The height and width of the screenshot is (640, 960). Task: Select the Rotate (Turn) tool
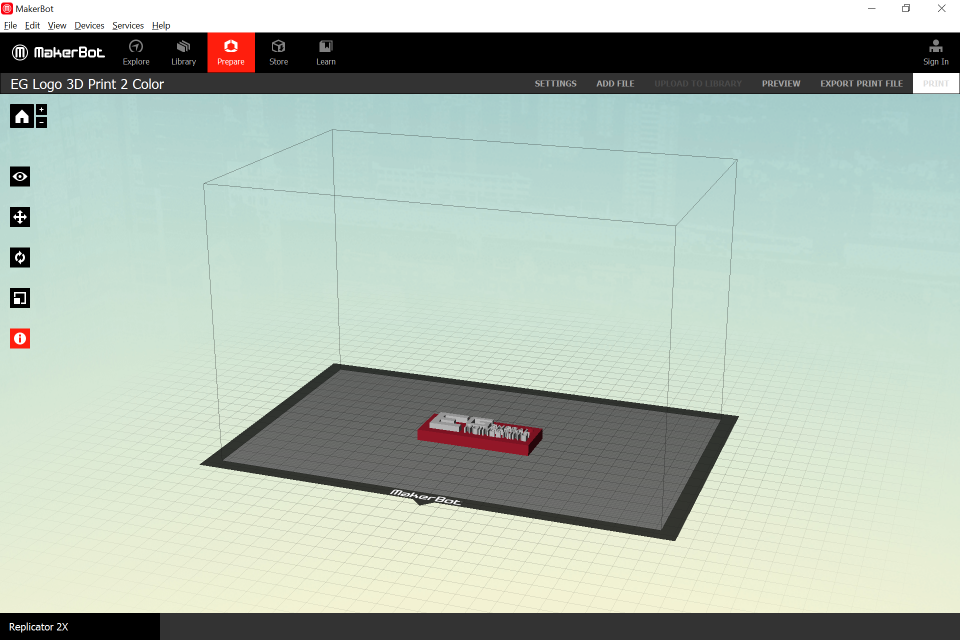(20, 257)
